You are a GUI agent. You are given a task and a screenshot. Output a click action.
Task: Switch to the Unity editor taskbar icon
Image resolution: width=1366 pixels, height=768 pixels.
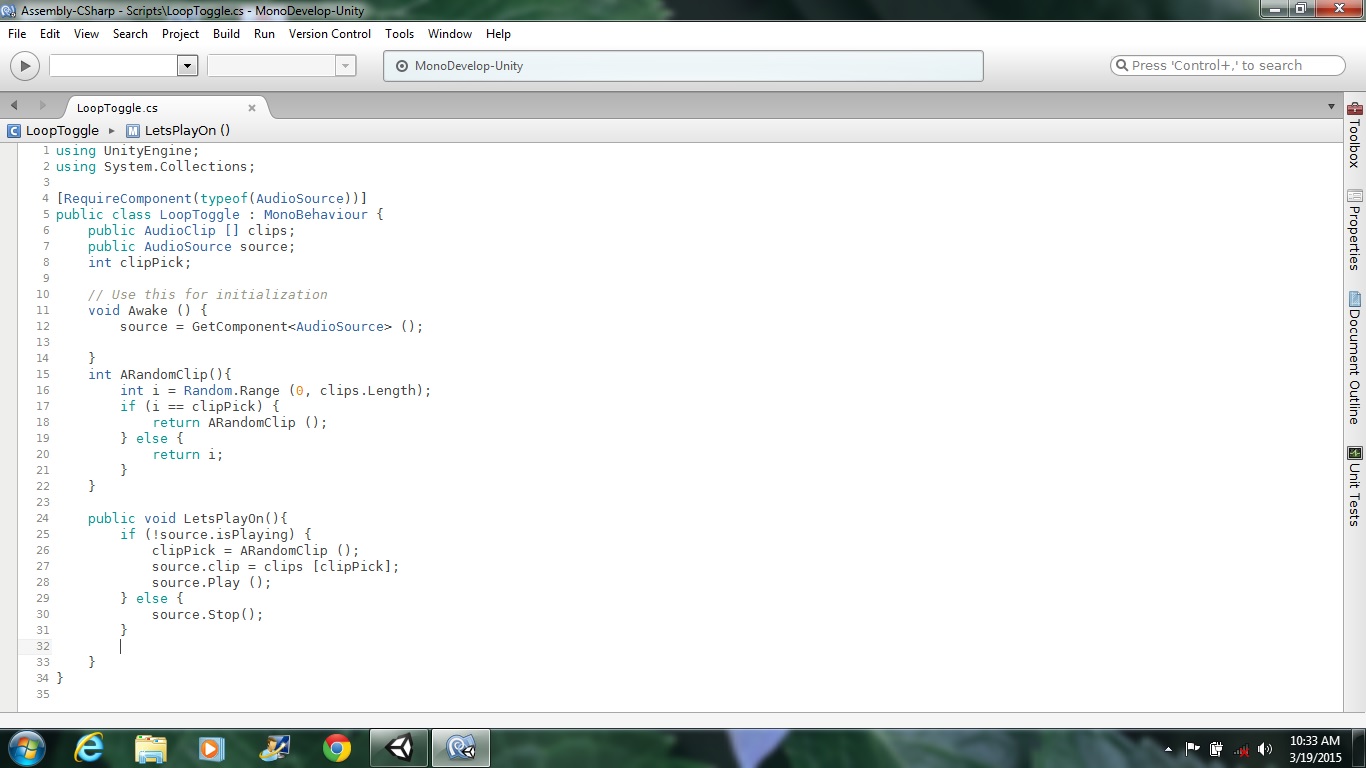coord(399,748)
